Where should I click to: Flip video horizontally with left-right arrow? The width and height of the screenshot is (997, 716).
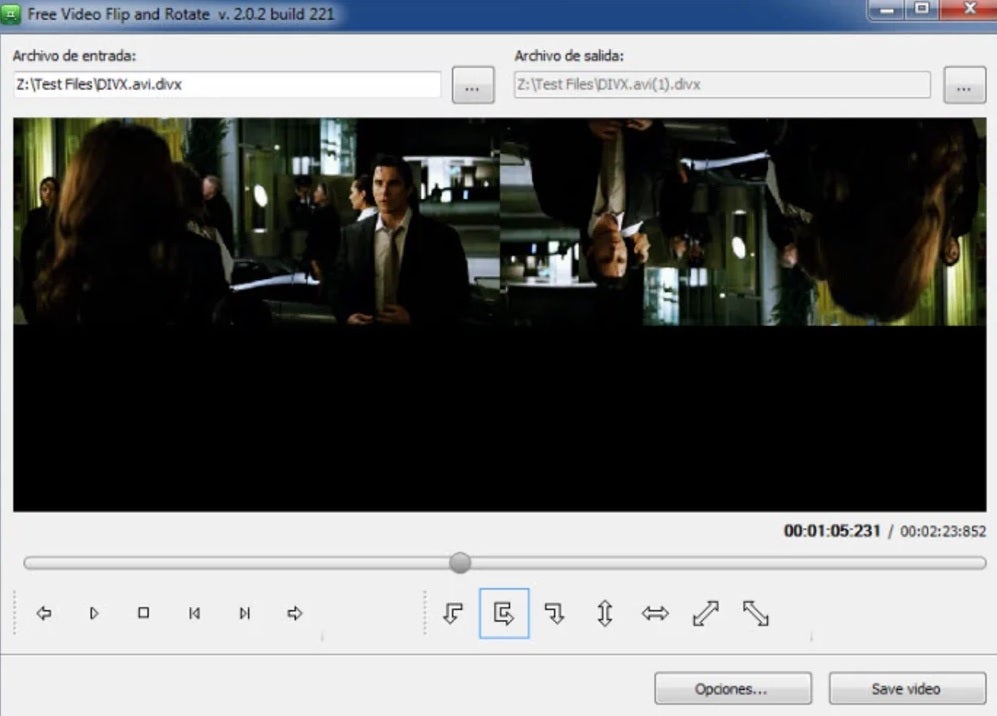click(655, 613)
